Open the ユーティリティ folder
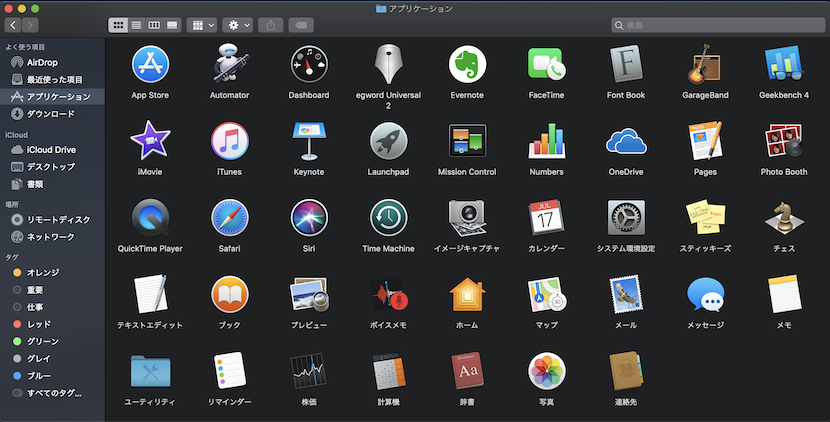 click(x=150, y=371)
